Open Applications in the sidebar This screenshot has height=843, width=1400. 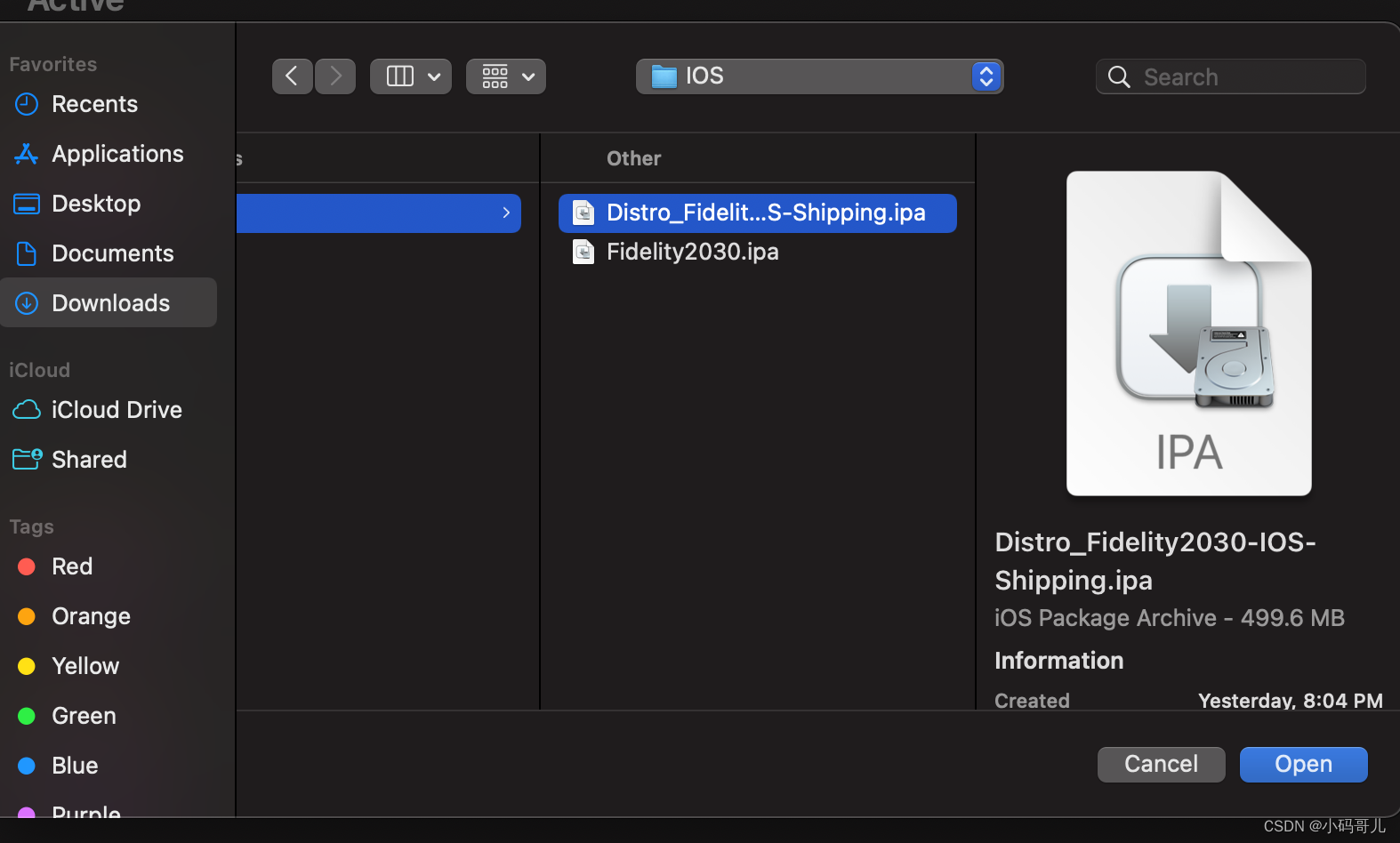tap(109, 154)
